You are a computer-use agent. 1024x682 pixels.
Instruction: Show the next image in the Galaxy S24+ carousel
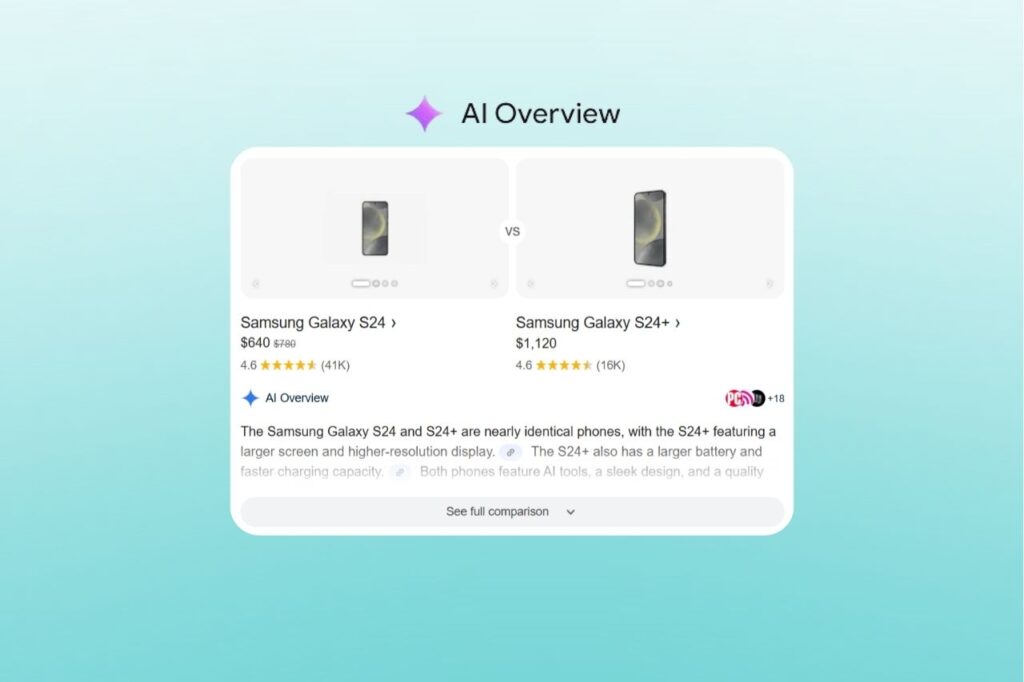click(x=769, y=284)
